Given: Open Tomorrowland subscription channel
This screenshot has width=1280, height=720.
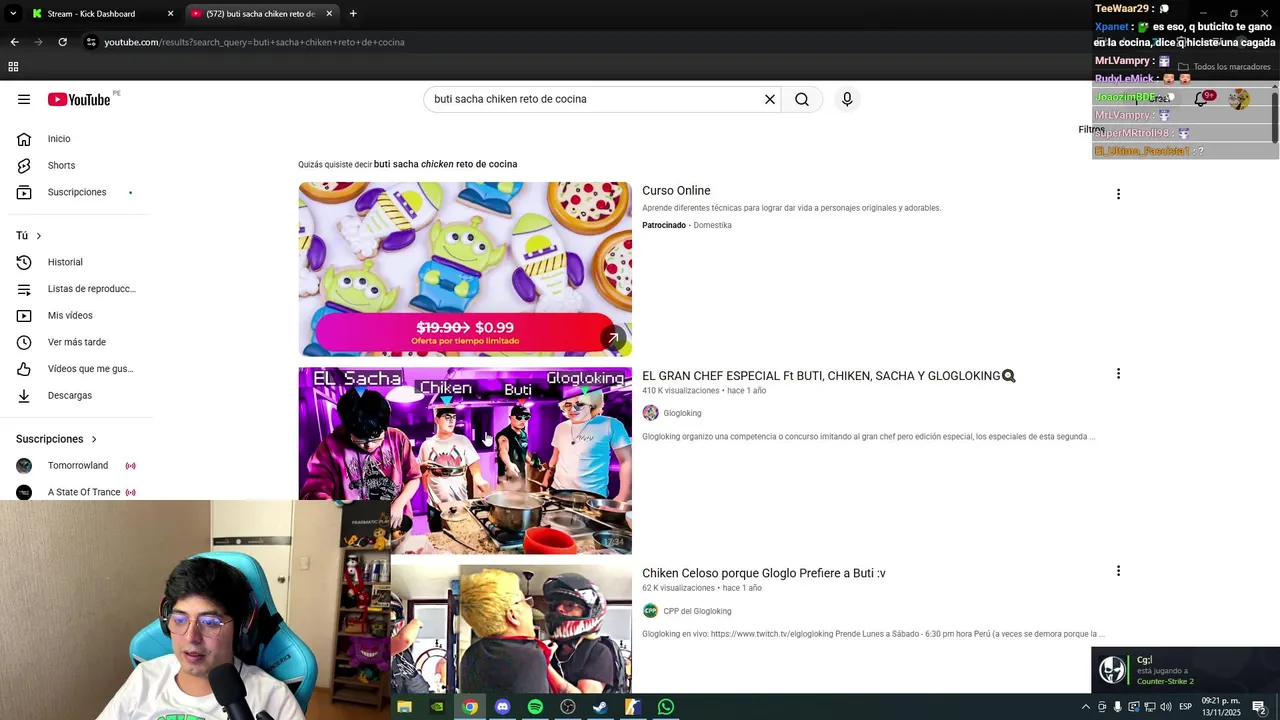Looking at the screenshot, I should click(x=80, y=466).
